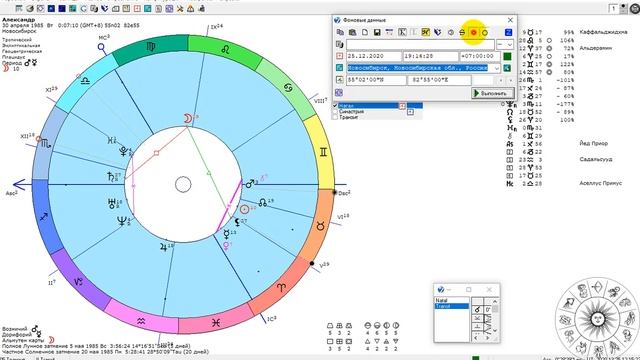Click the Тропический zodiac label
The image size is (640, 360).
pos(17,40)
